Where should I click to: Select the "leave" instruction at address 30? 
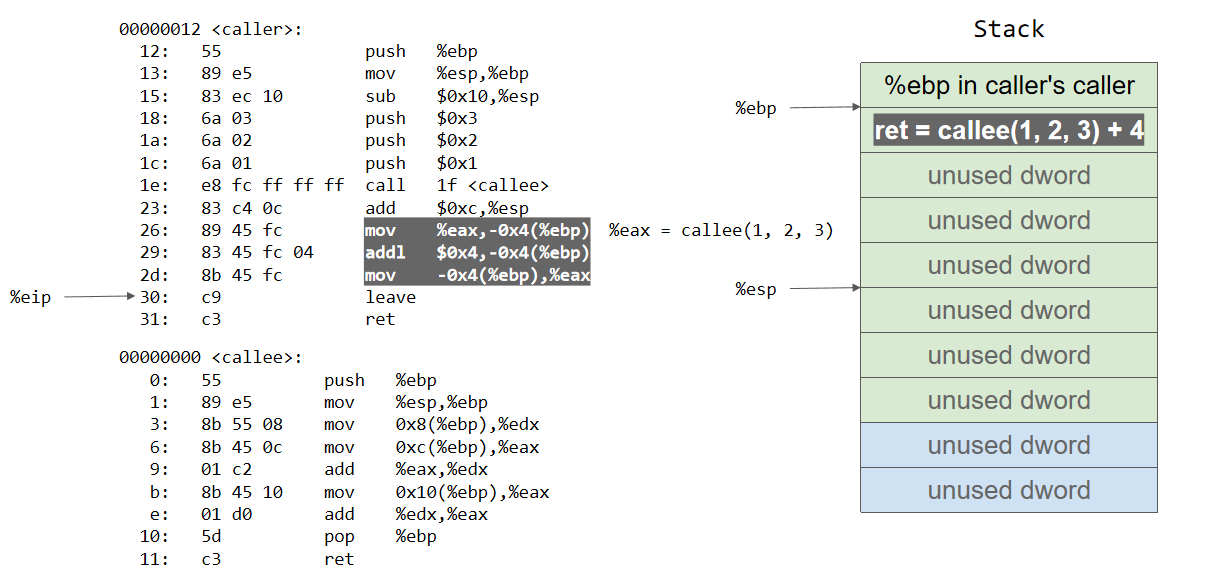coord(391,297)
